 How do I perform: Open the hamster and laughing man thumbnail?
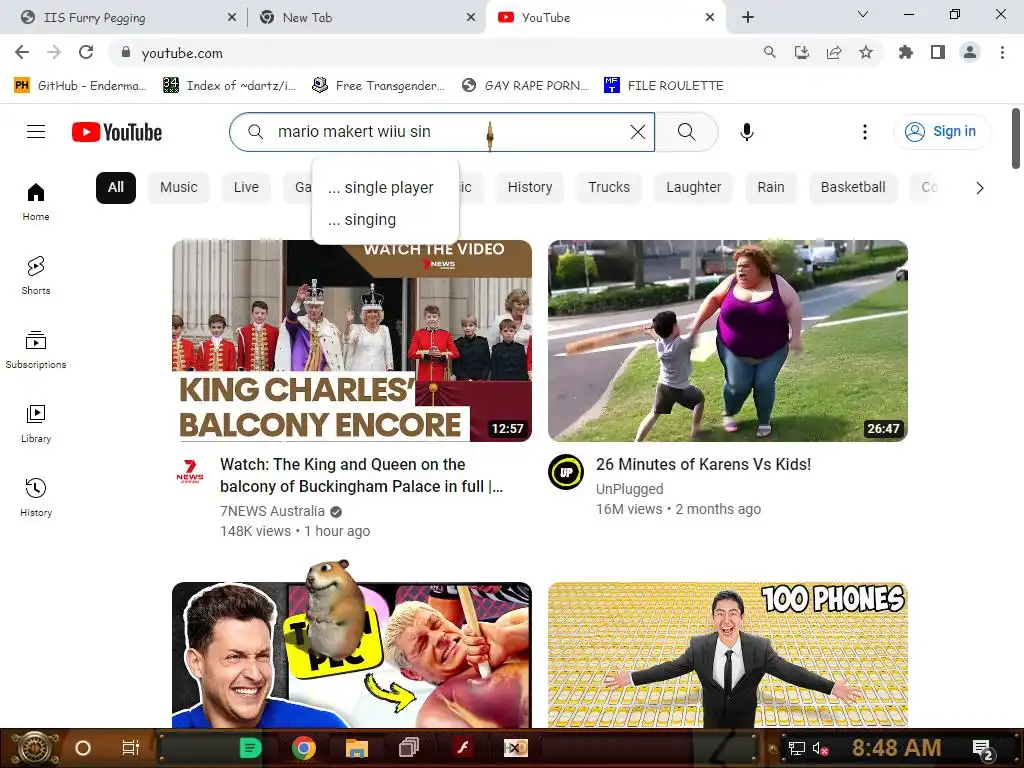click(x=351, y=654)
